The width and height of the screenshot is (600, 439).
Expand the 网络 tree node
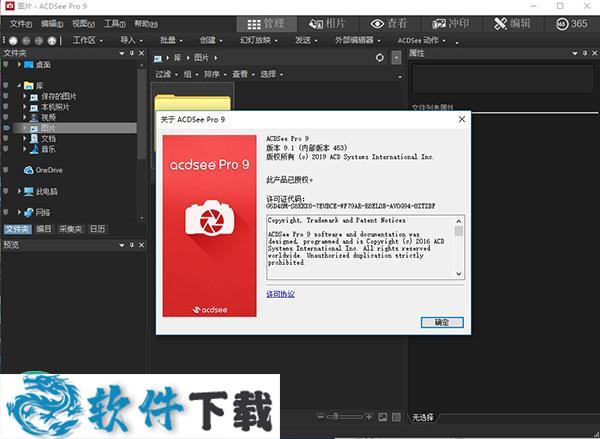tap(19, 212)
